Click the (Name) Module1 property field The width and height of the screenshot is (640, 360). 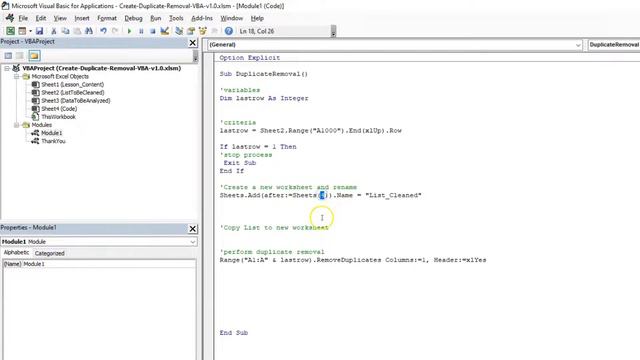99,264
